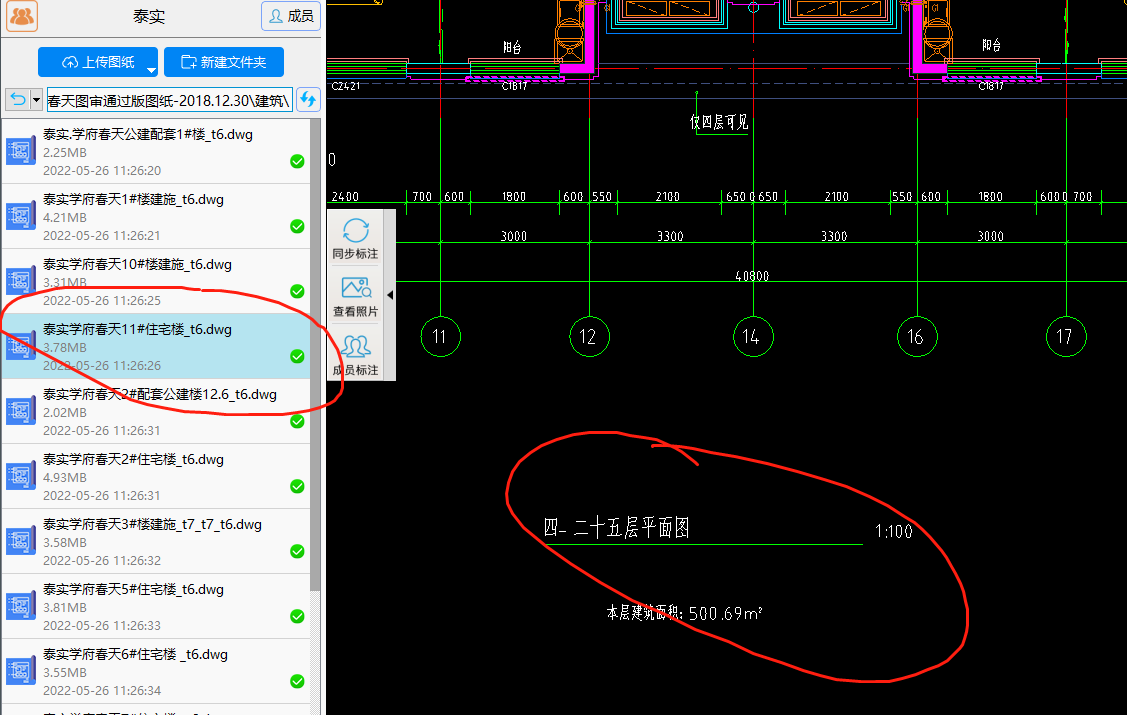Click the drawing icon of 2#住宅楼 file
The width and height of the screenshot is (1127, 715).
[21, 476]
